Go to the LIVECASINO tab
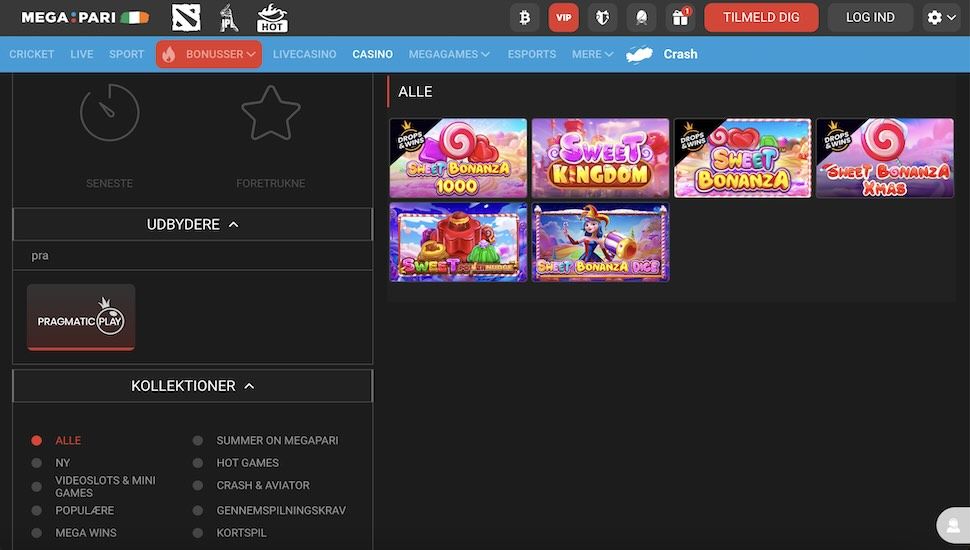Screen dimensions: 970x550 (x=304, y=54)
